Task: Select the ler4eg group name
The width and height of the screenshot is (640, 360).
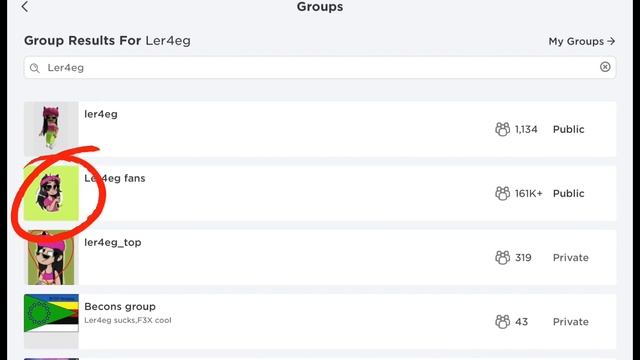Action: (x=101, y=114)
